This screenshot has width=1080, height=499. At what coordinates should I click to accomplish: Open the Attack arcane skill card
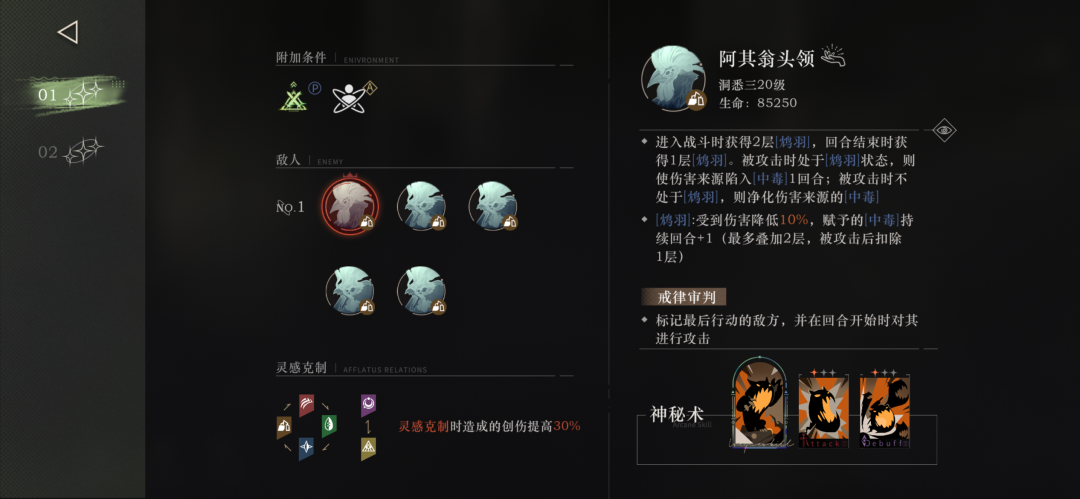pos(824,411)
